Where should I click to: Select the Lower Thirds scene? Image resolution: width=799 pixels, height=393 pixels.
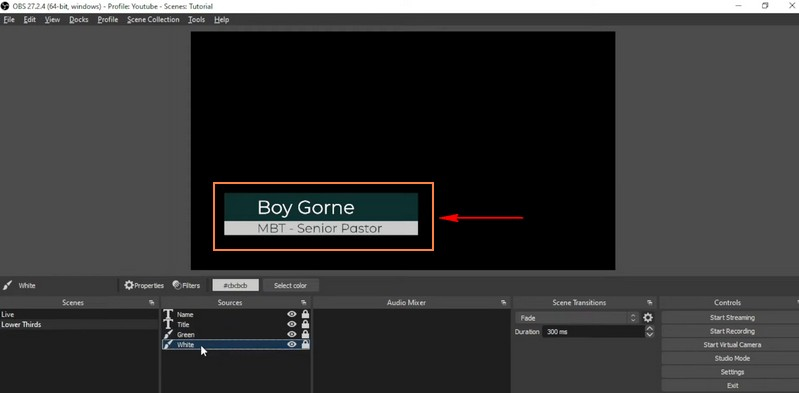pos(79,325)
